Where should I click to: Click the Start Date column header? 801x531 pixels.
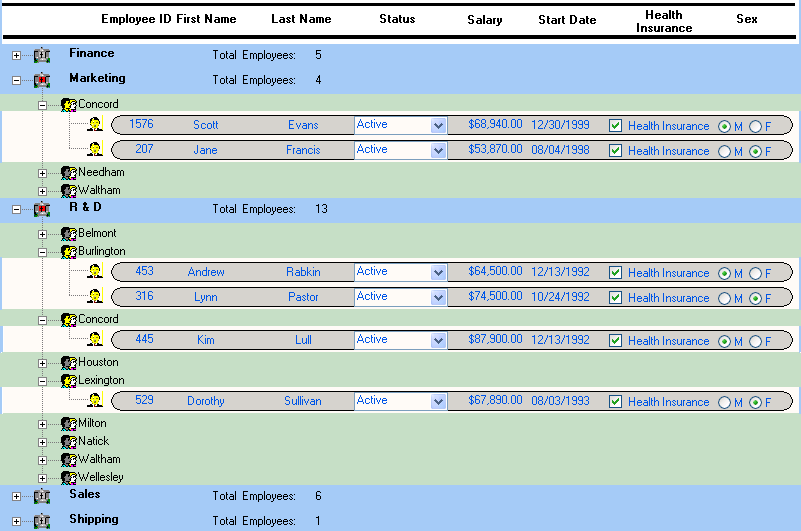coord(566,20)
